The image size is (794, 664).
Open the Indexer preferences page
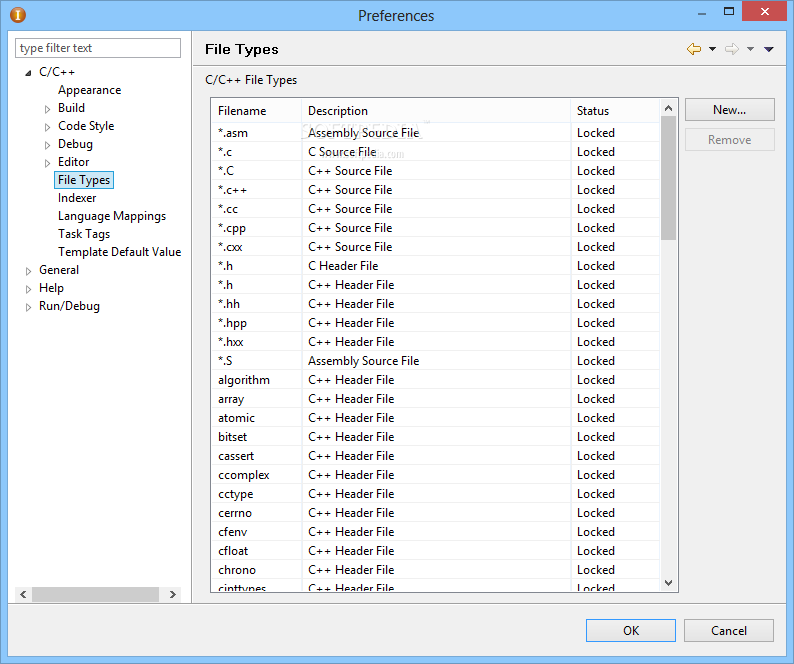click(x=77, y=198)
